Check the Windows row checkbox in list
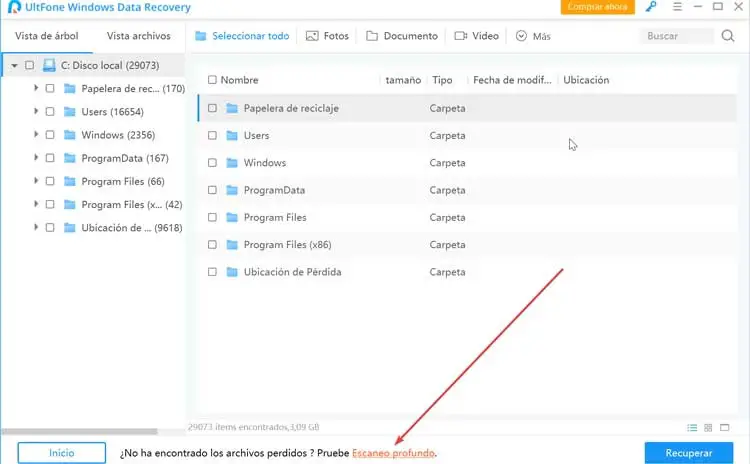The height and width of the screenshot is (464, 750). (x=212, y=163)
